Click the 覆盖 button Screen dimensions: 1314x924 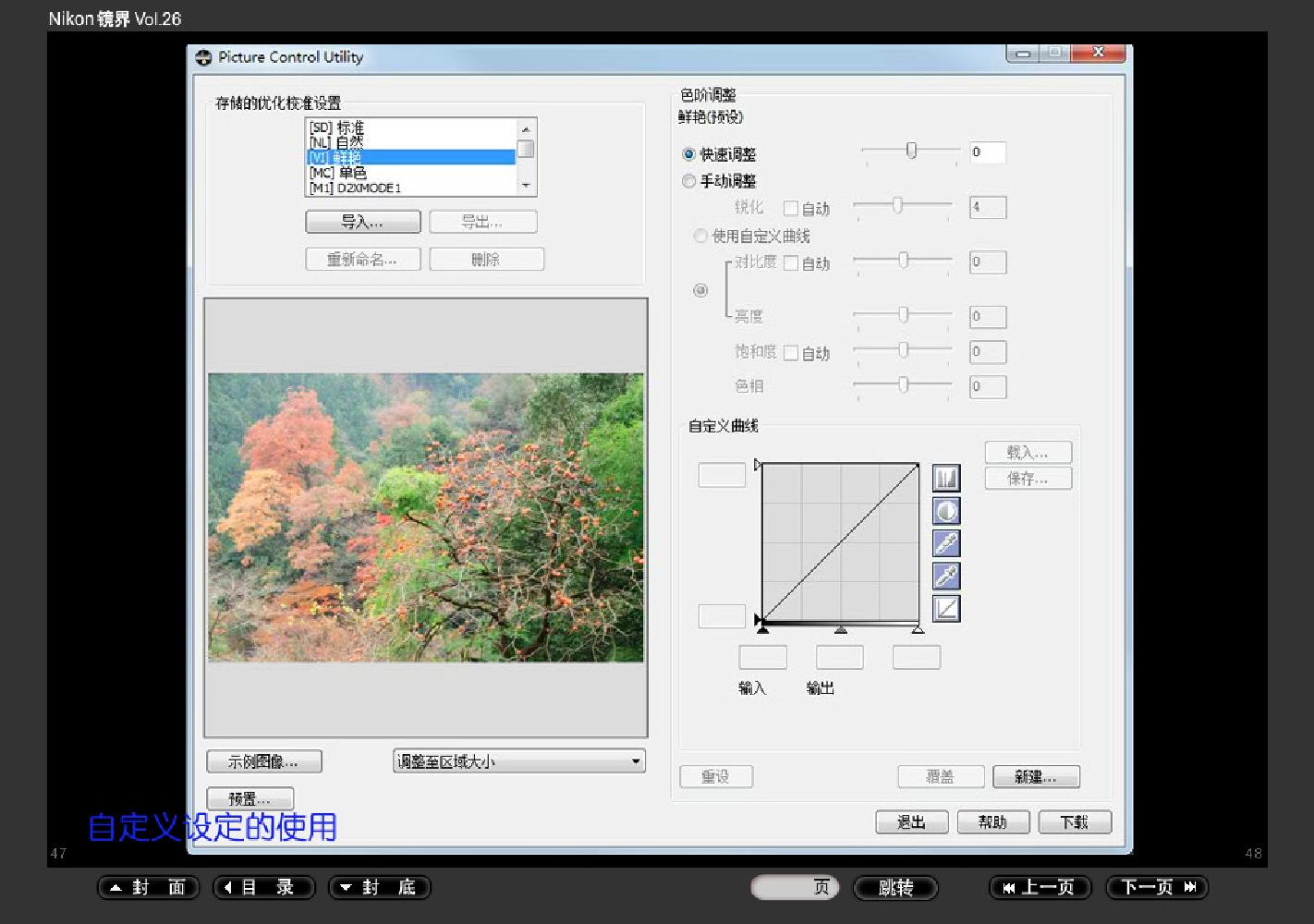(x=941, y=777)
